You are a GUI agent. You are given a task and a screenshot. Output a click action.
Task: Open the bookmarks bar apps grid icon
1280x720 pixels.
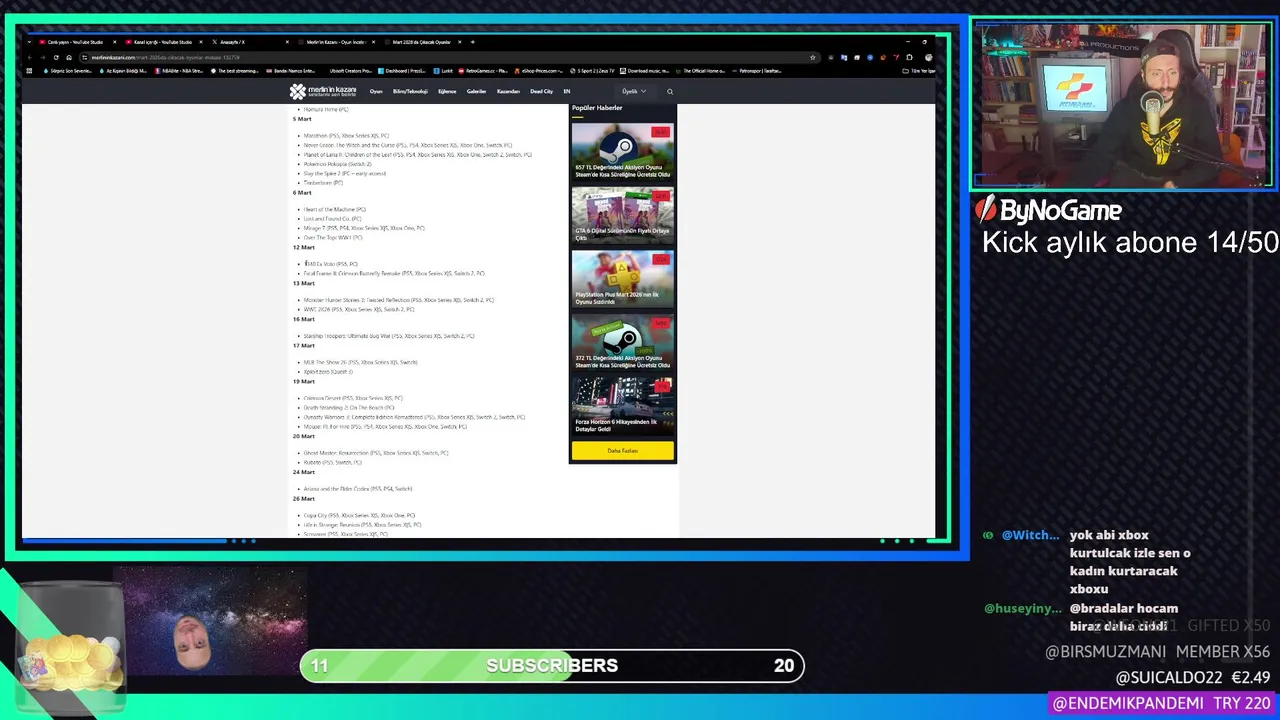pos(29,71)
